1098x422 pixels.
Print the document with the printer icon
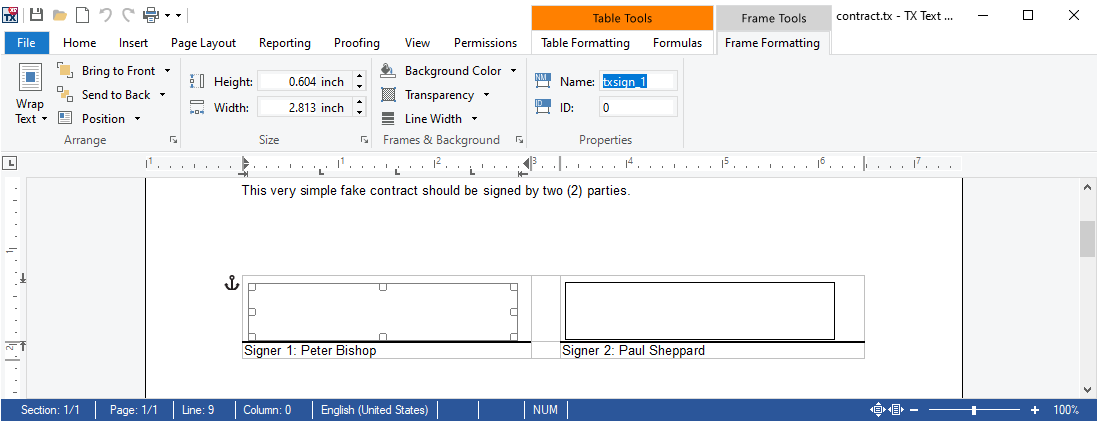151,15
